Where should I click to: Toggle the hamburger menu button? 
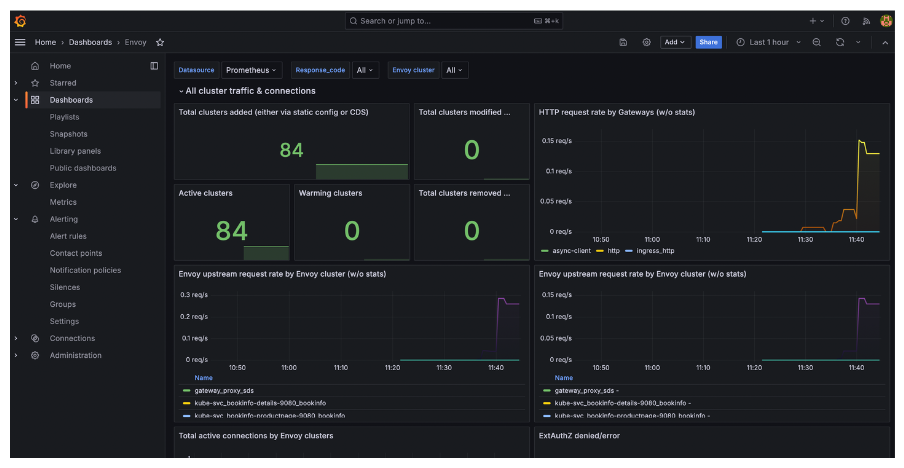pos(20,42)
